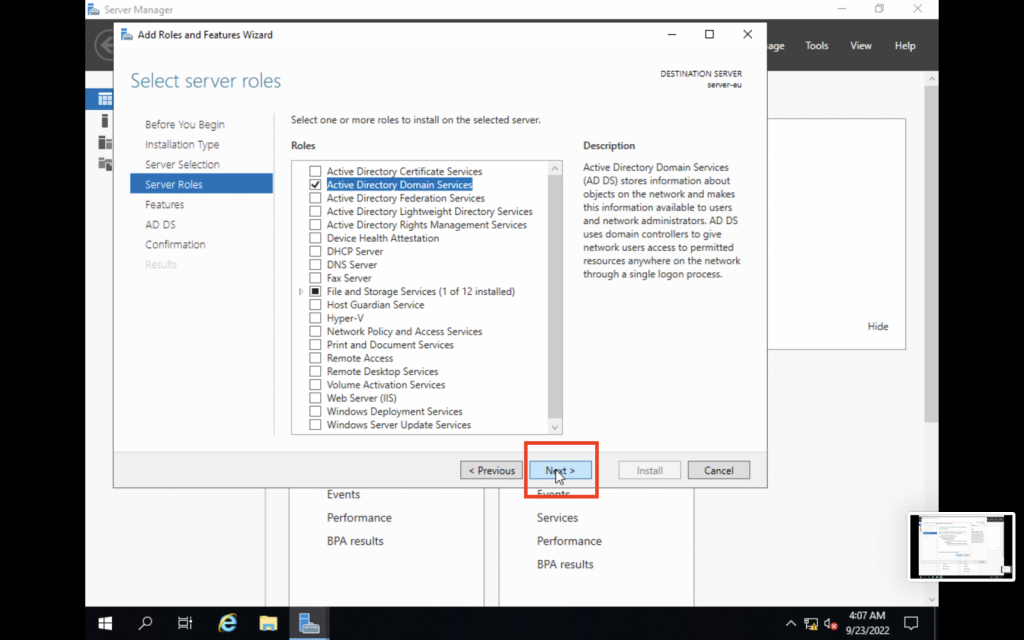The height and width of the screenshot is (640, 1024).
Task: Open the View menu in Server Manager
Action: pyautogui.click(x=861, y=46)
